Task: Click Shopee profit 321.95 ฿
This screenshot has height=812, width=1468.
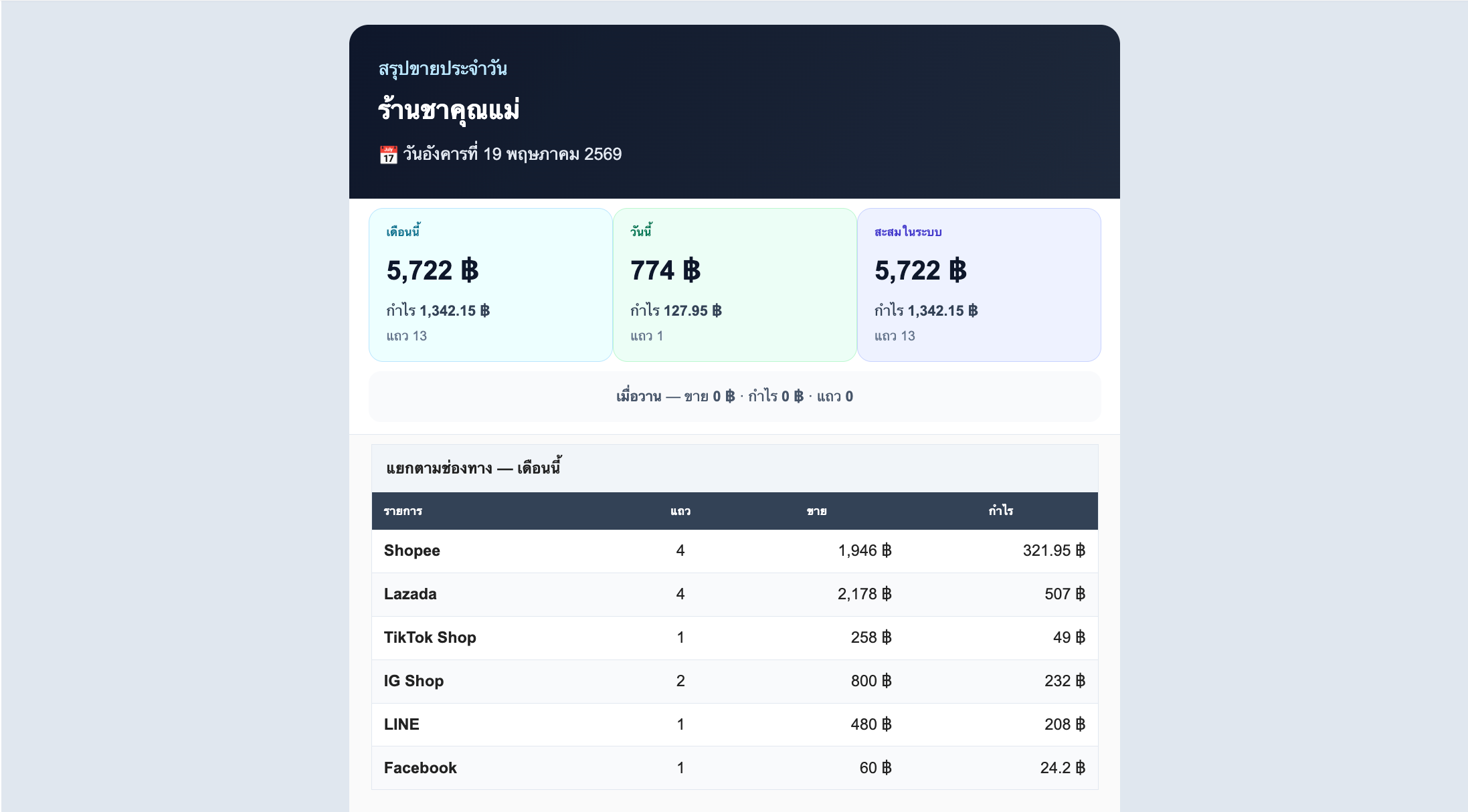Action: (1054, 550)
